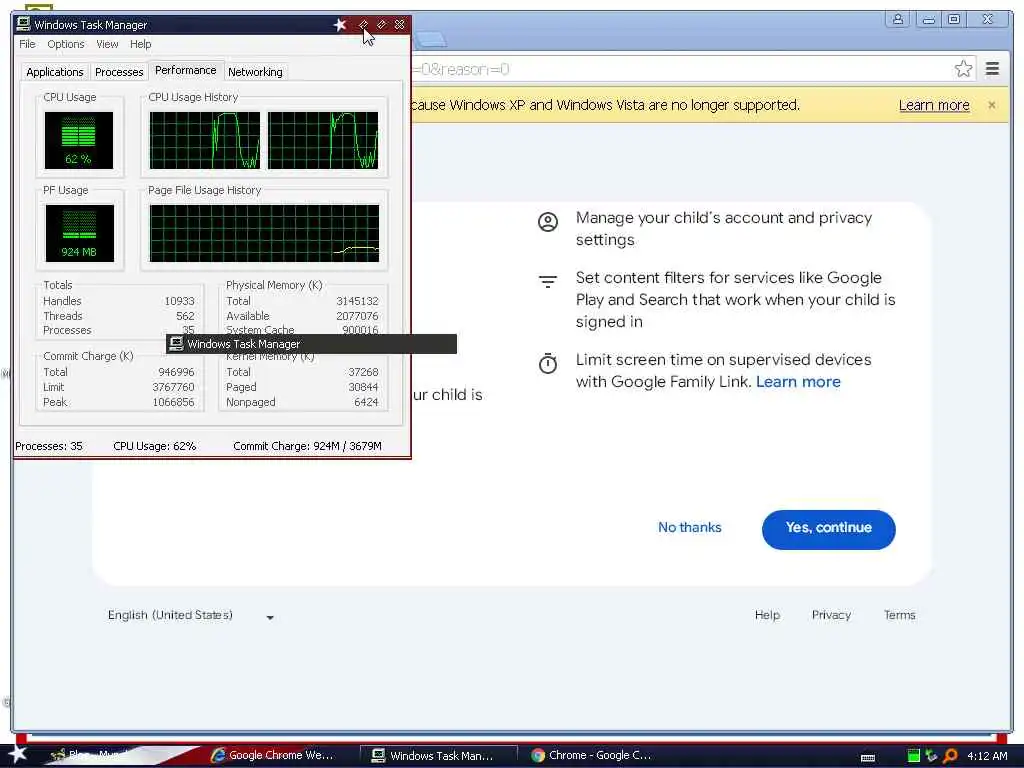Image resolution: width=1024 pixels, height=768 pixels.
Task: Click the PF Usage meter gauge
Action: [79, 233]
